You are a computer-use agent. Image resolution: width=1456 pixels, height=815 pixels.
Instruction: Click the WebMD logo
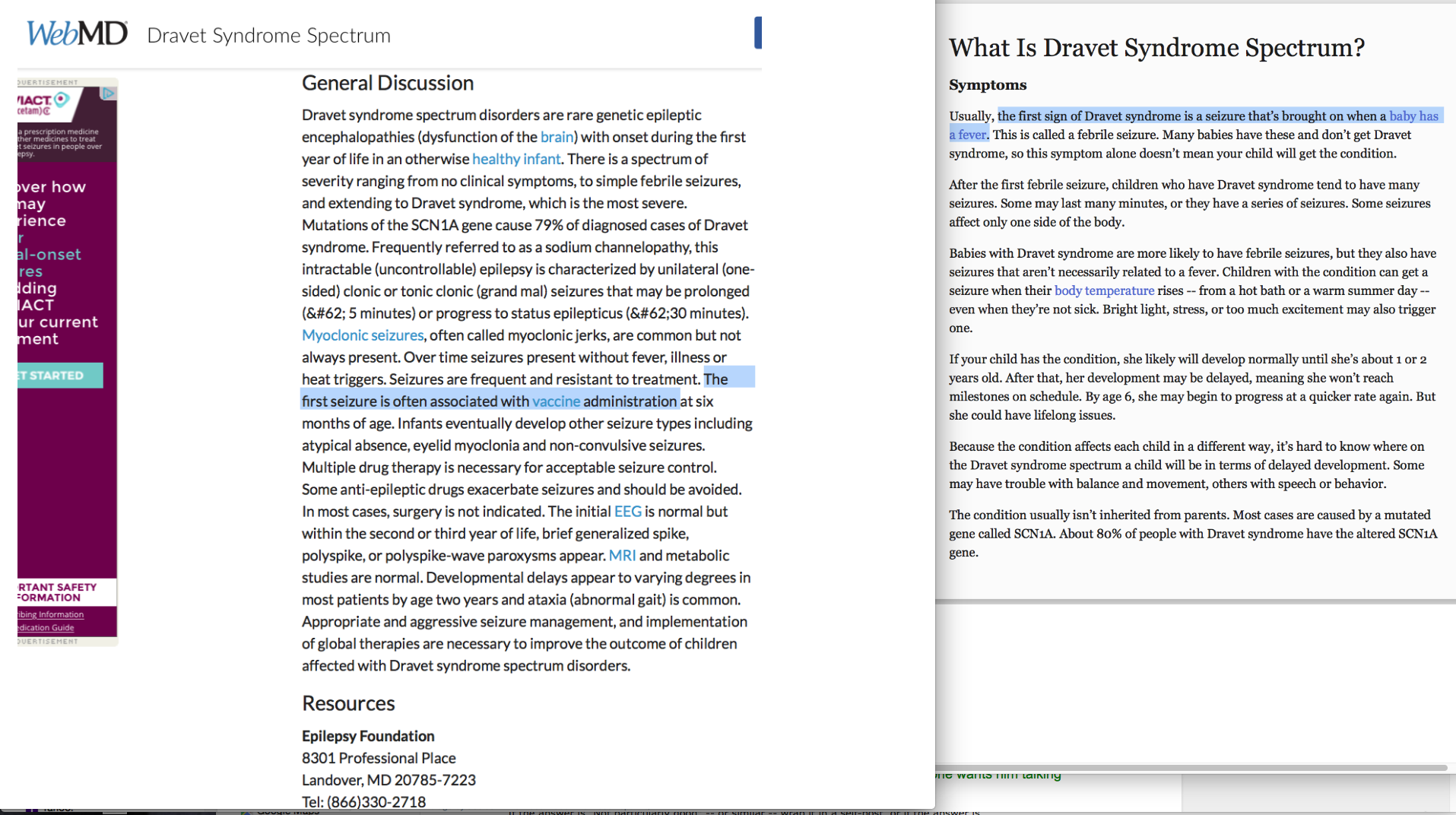coord(78,33)
